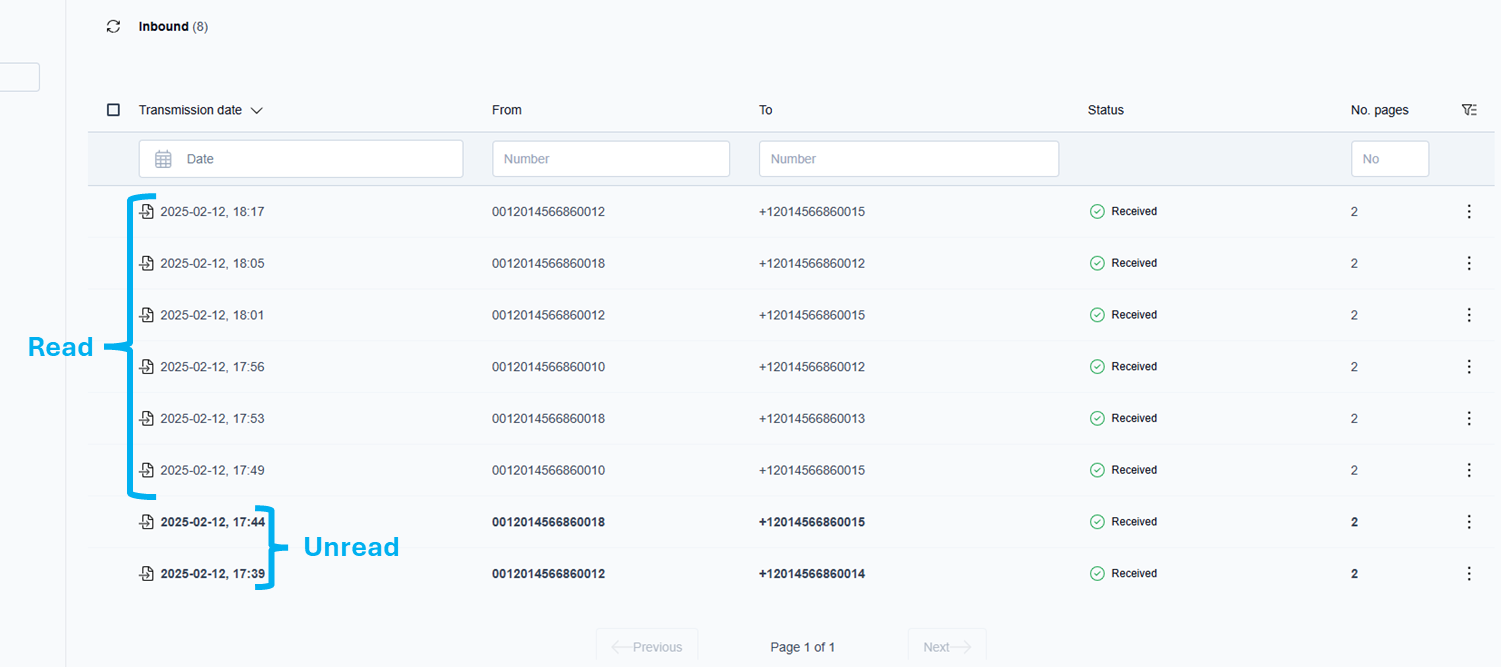Click the No. pages column header
This screenshot has height=667, width=1501.
click(x=1379, y=110)
